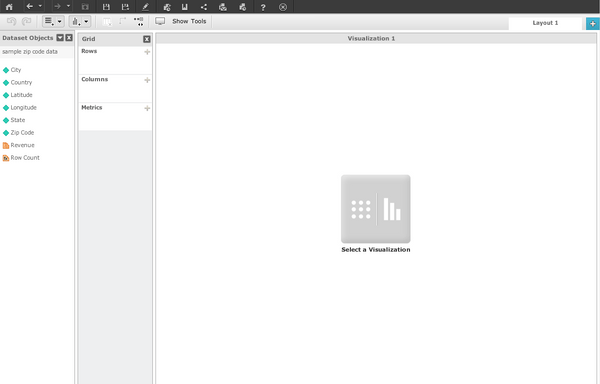Open the Back history dropdown arrow
This screenshot has height=384, width=600.
pyautogui.click(x=40, y=6)
